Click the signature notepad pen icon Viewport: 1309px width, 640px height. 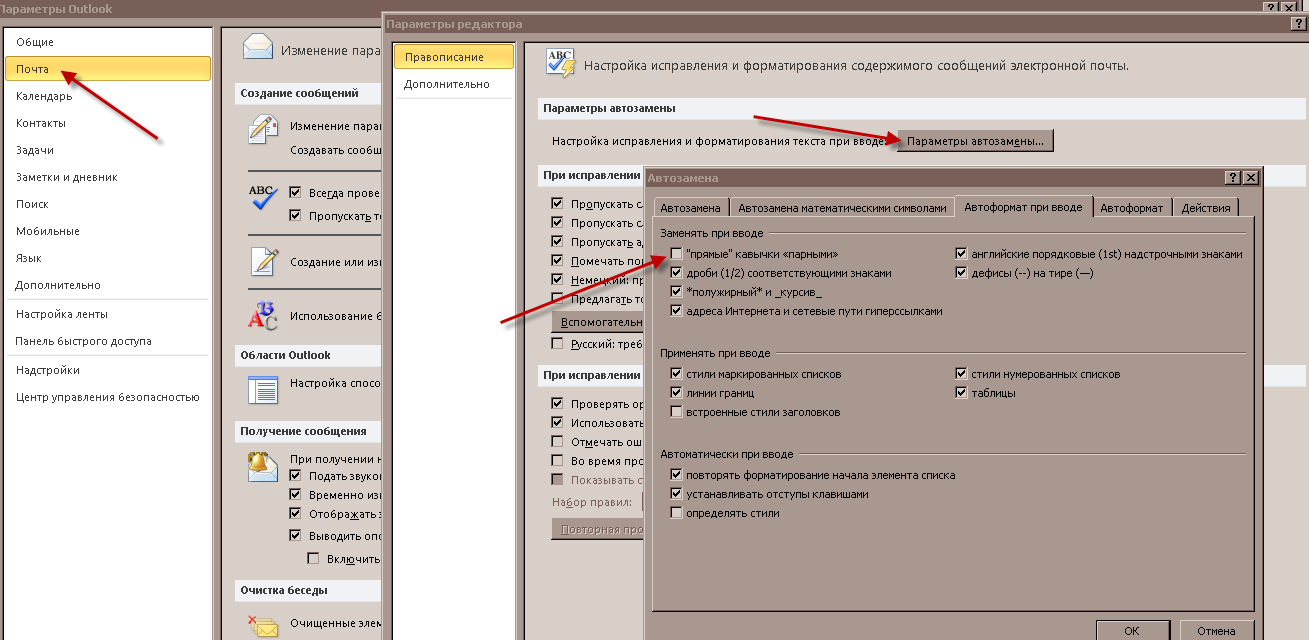263,261
